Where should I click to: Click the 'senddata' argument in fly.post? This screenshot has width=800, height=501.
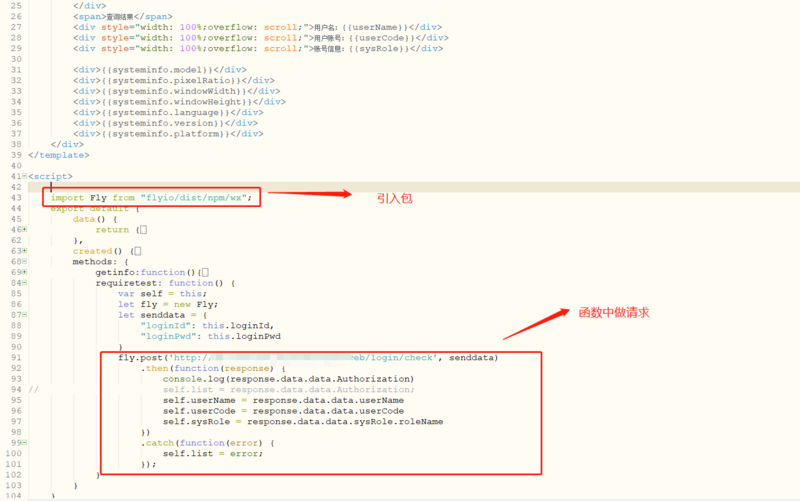coord(471,358)
